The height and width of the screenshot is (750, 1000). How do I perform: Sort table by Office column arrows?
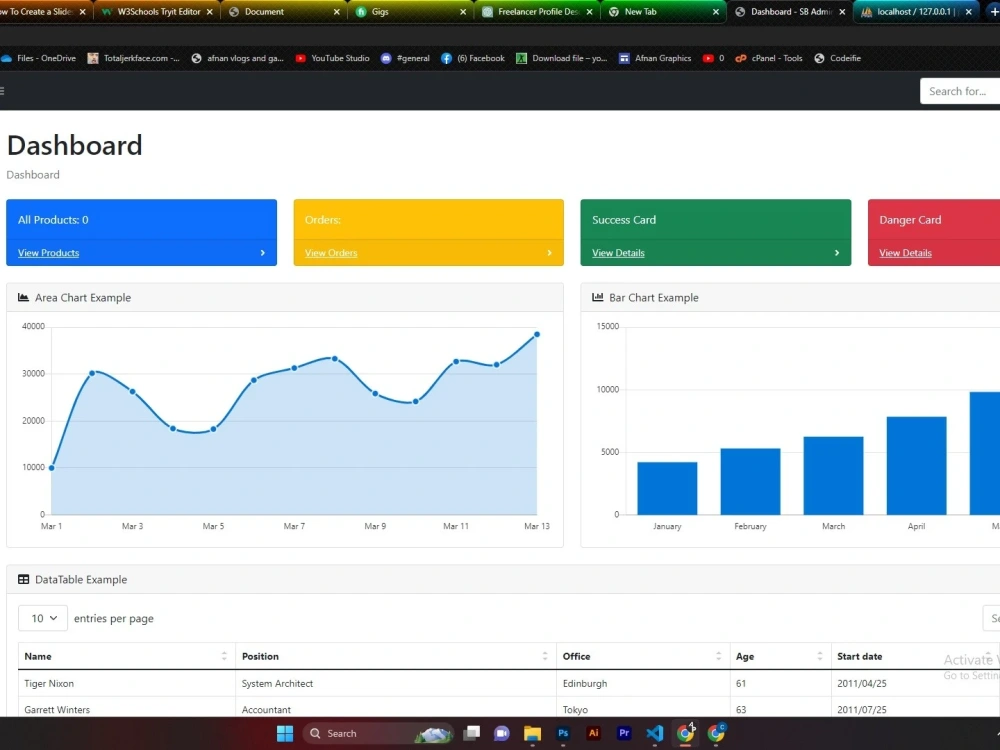coord(718,656)
